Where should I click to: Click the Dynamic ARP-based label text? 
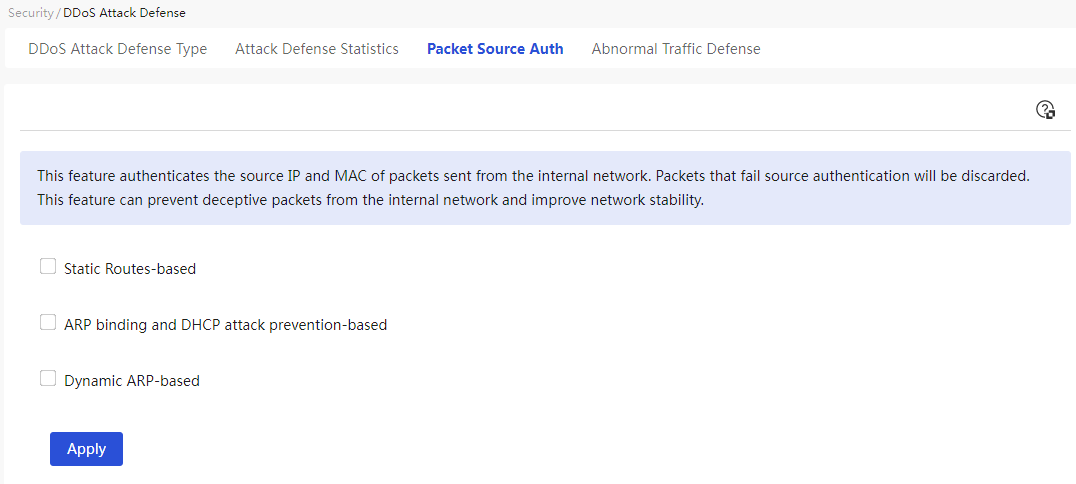(132, 380)
